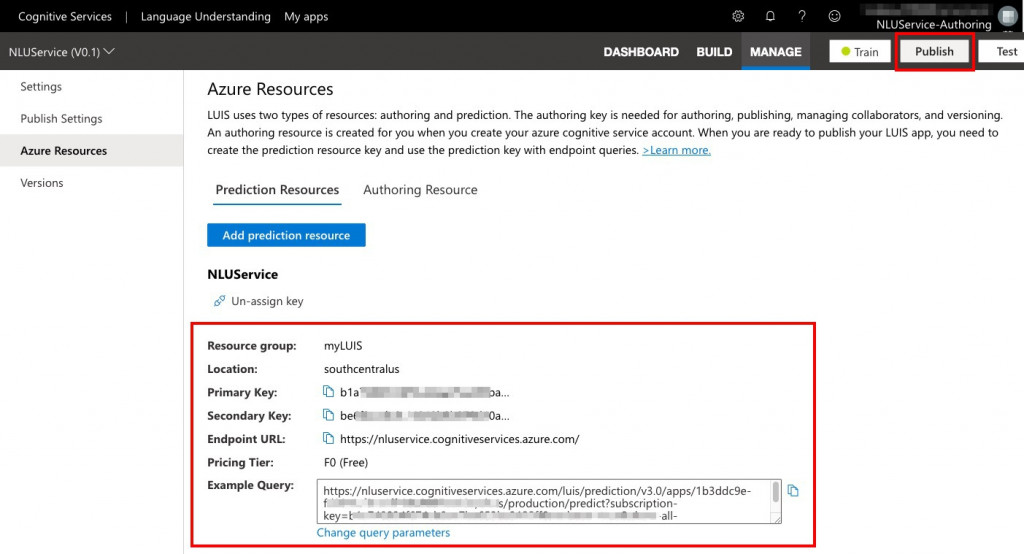Open the user avatar in the top corner
The width and height of the screenshot is (1024, 554).
click(x=1008, y=16)
